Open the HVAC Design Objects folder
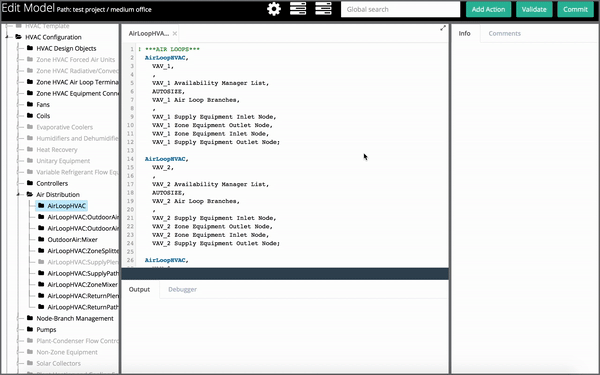The height and width of the screenshot is (375, 600). point(66,48)
